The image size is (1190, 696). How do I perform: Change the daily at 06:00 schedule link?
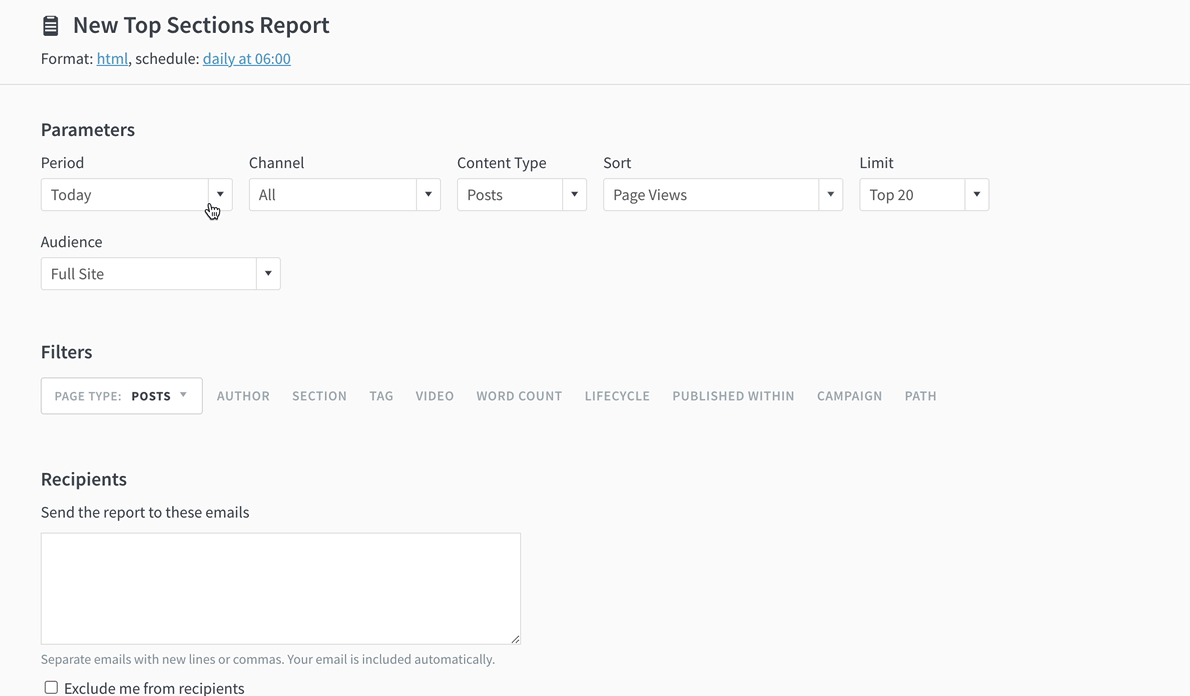(x=247, y=58)
